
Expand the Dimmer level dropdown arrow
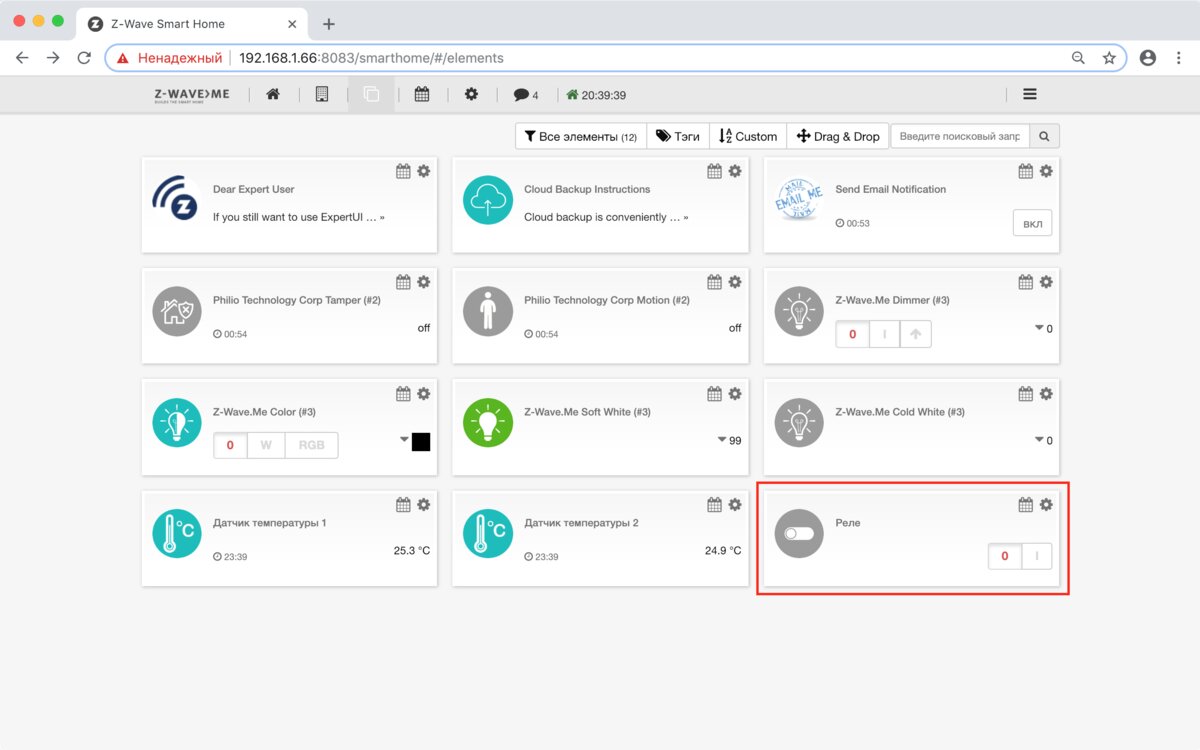pyautogui.click(x=1039, y=328)
